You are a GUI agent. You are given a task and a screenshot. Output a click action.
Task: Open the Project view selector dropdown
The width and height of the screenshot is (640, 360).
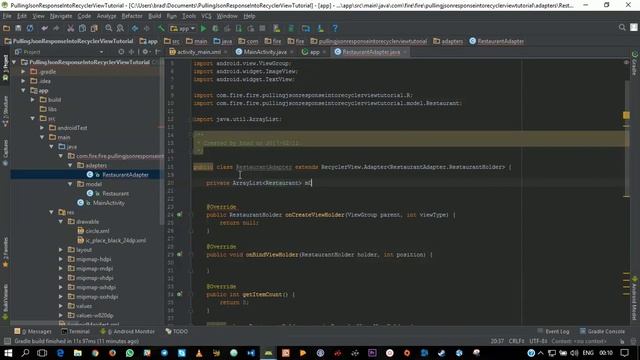60,52
